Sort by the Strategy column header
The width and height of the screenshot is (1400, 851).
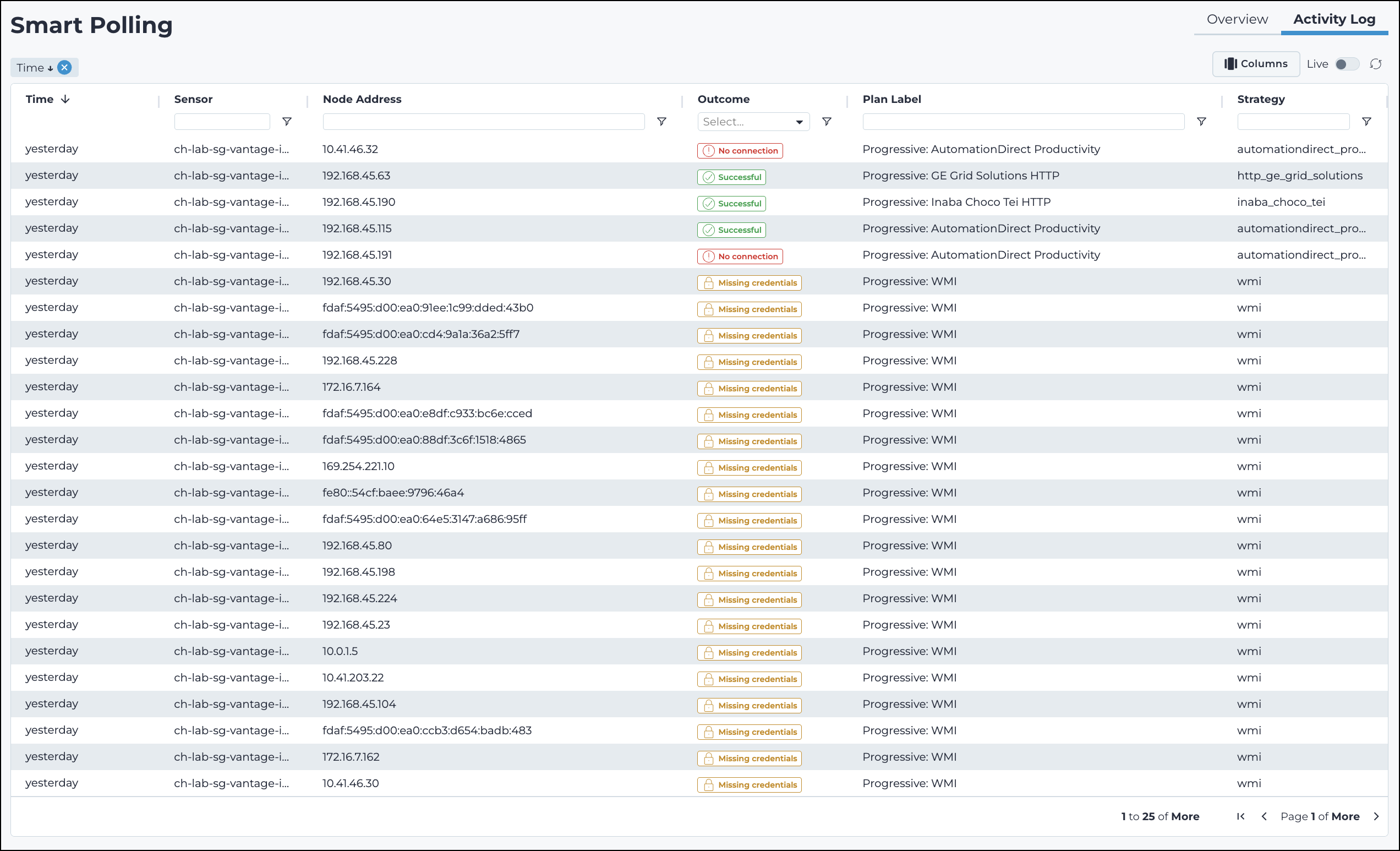(x=1261, y=99)
